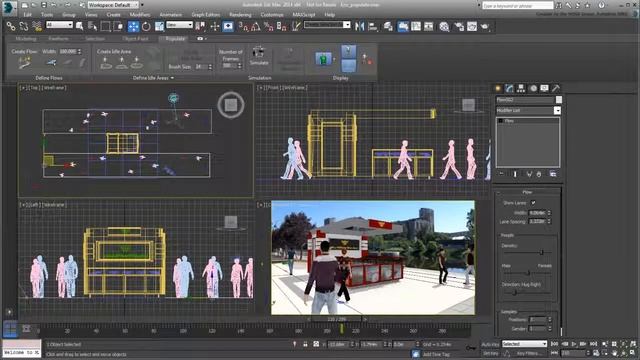Viewport: 640px width, 360px height.
Task: Expand the Define Idle Areas panel arrow
Action: click(172, 78)
